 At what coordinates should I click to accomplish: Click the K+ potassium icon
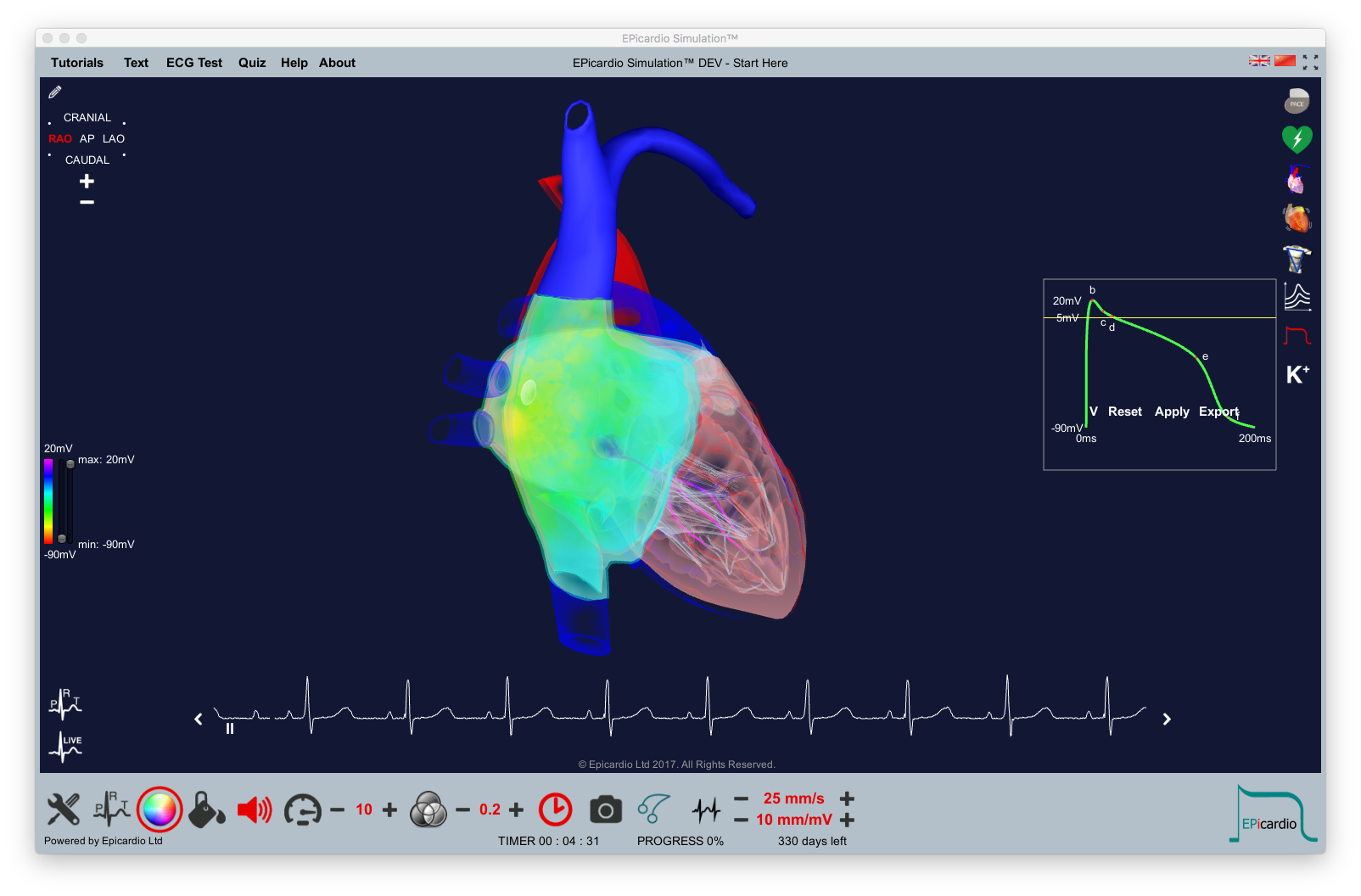click(x=1297, y=374)
